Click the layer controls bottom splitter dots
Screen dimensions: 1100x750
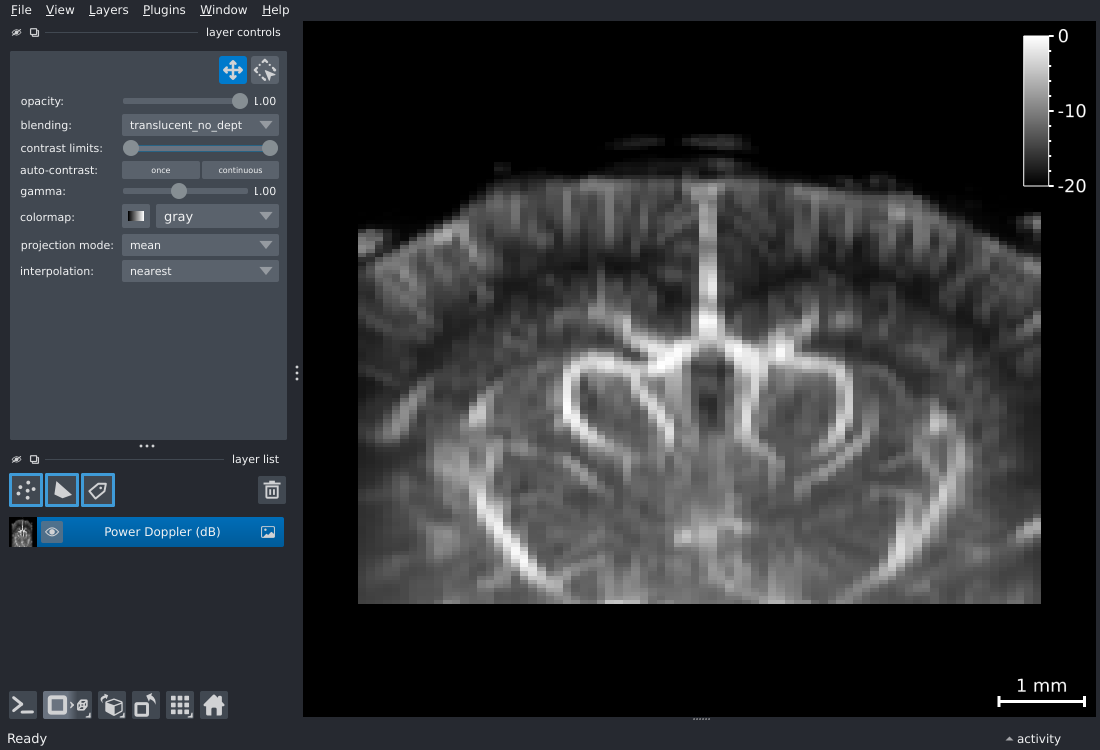coord(147,446)
